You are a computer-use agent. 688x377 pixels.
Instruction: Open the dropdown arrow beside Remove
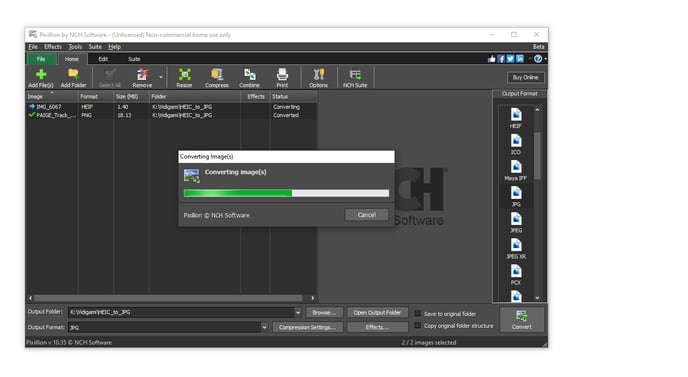(161, 78)
